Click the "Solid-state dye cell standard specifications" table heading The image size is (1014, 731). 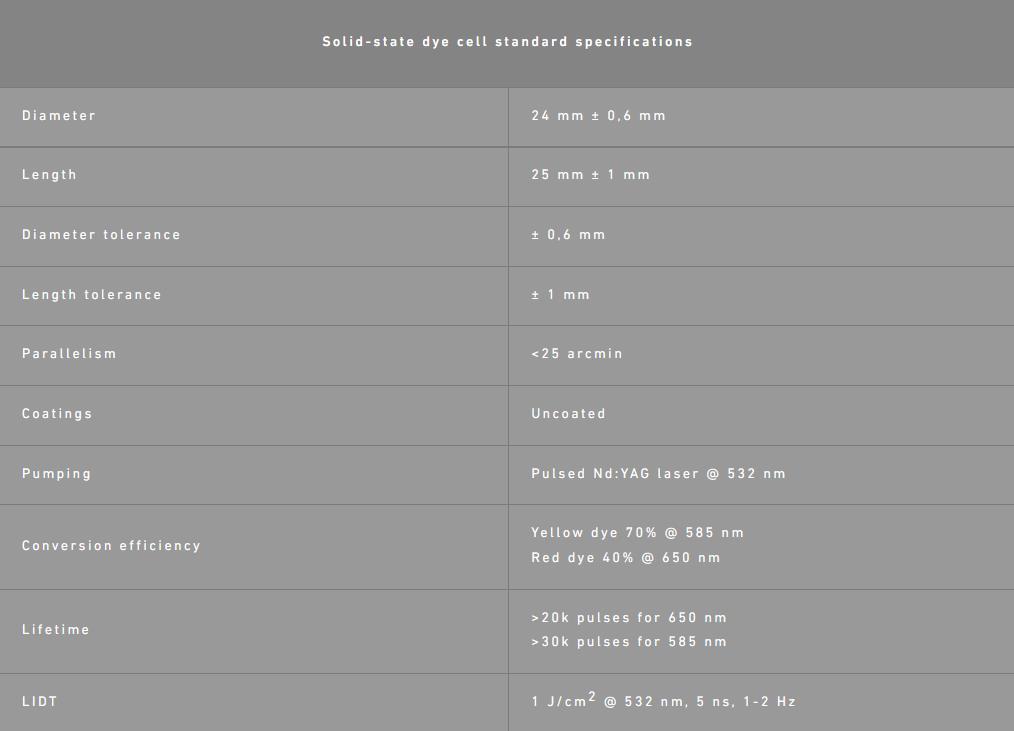click(507, 42)
